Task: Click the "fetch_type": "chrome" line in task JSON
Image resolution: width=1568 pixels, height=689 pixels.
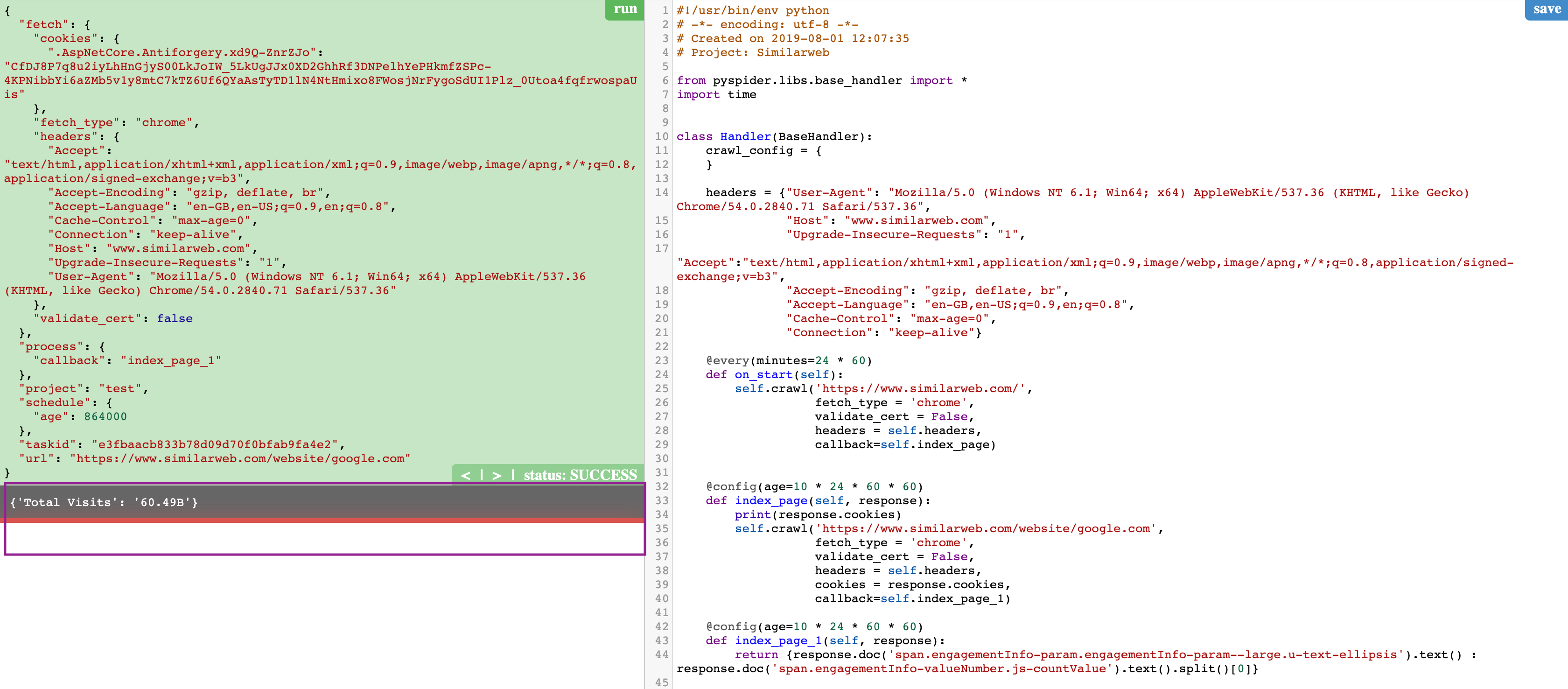Action: pos(116,122)
